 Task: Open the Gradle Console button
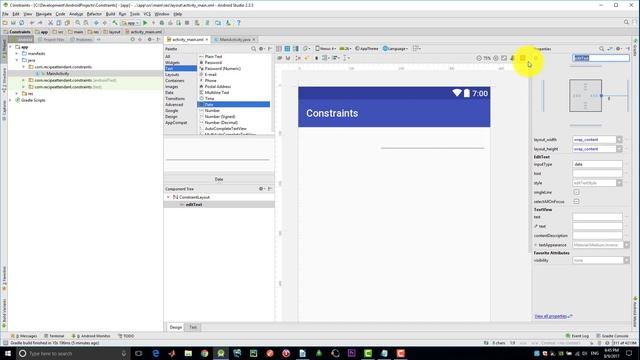click(613, 336)
